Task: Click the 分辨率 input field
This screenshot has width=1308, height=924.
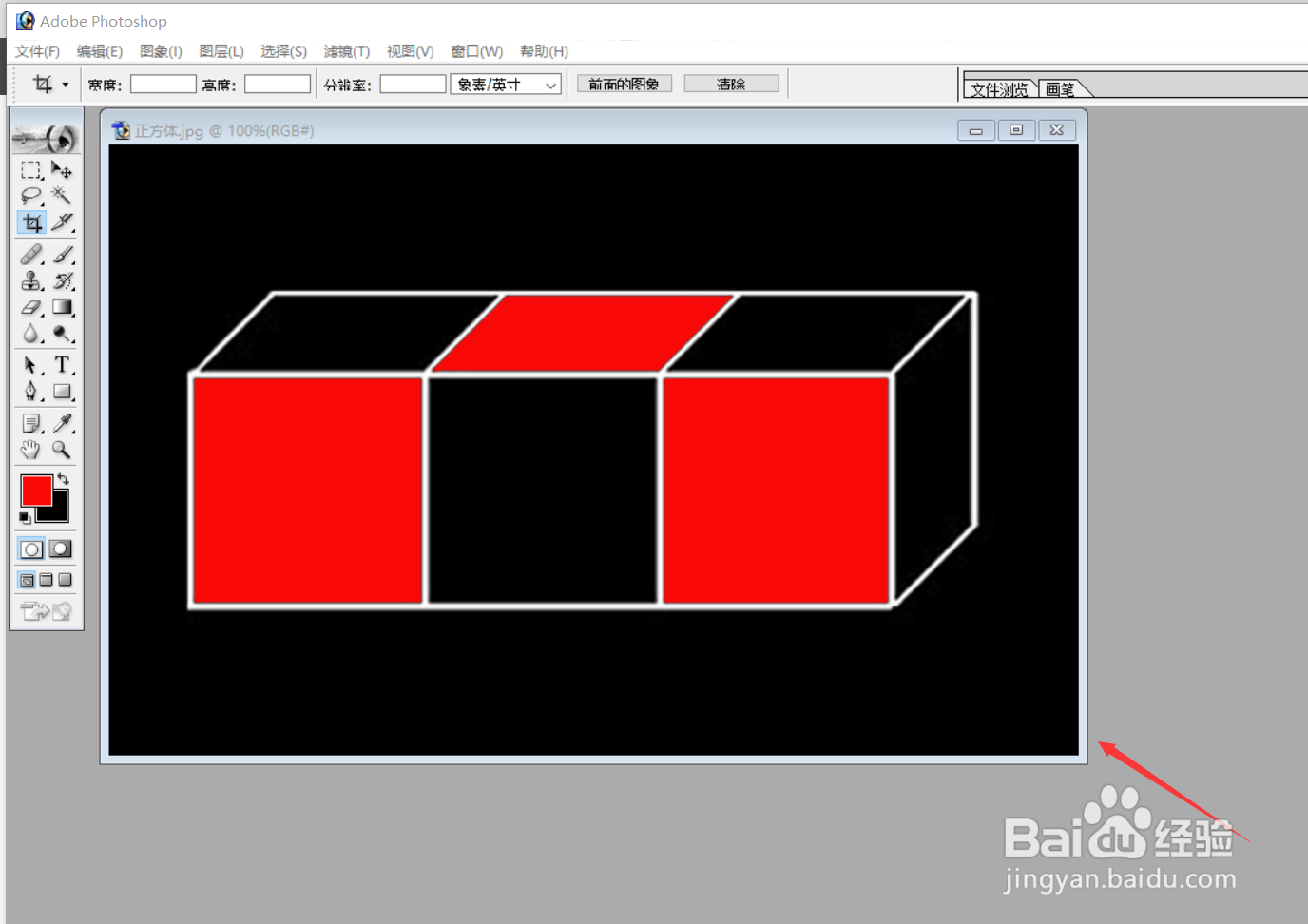Action: pyautogui.click(x=413, y=85)
